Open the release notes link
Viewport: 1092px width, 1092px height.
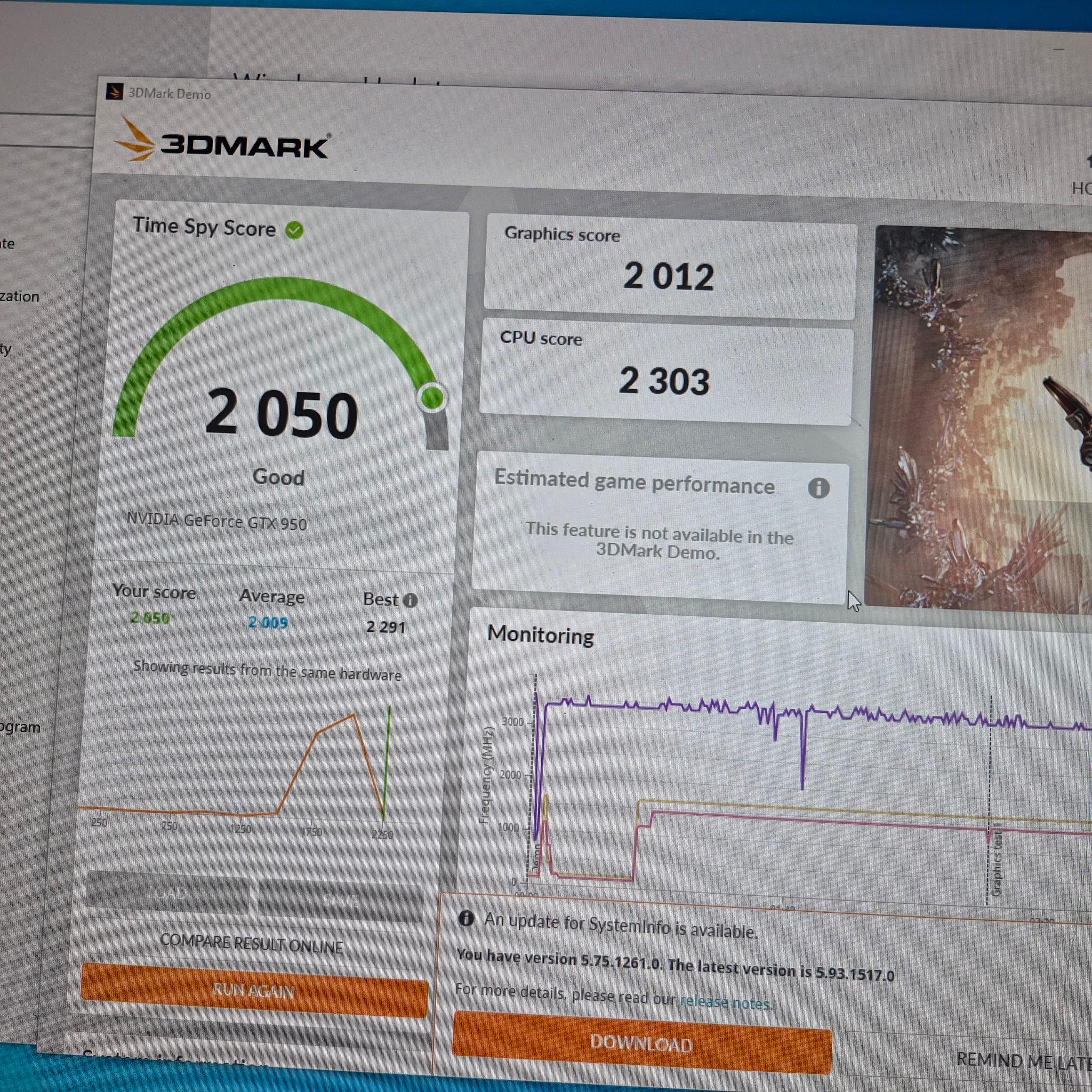(x=726, y=1002)
